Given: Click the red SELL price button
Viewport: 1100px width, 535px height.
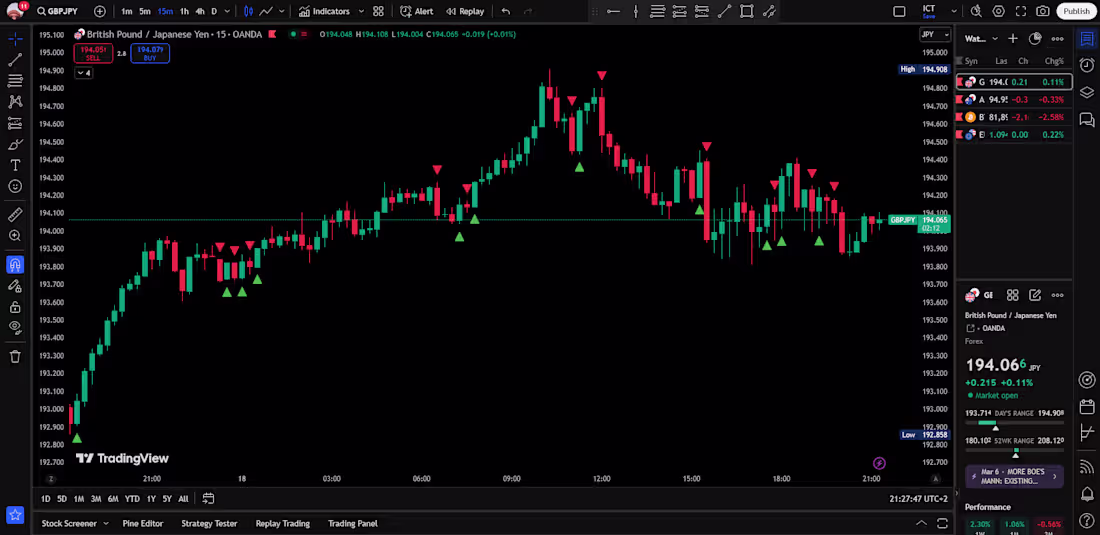Looking at the screenshot, I should 93,53.
